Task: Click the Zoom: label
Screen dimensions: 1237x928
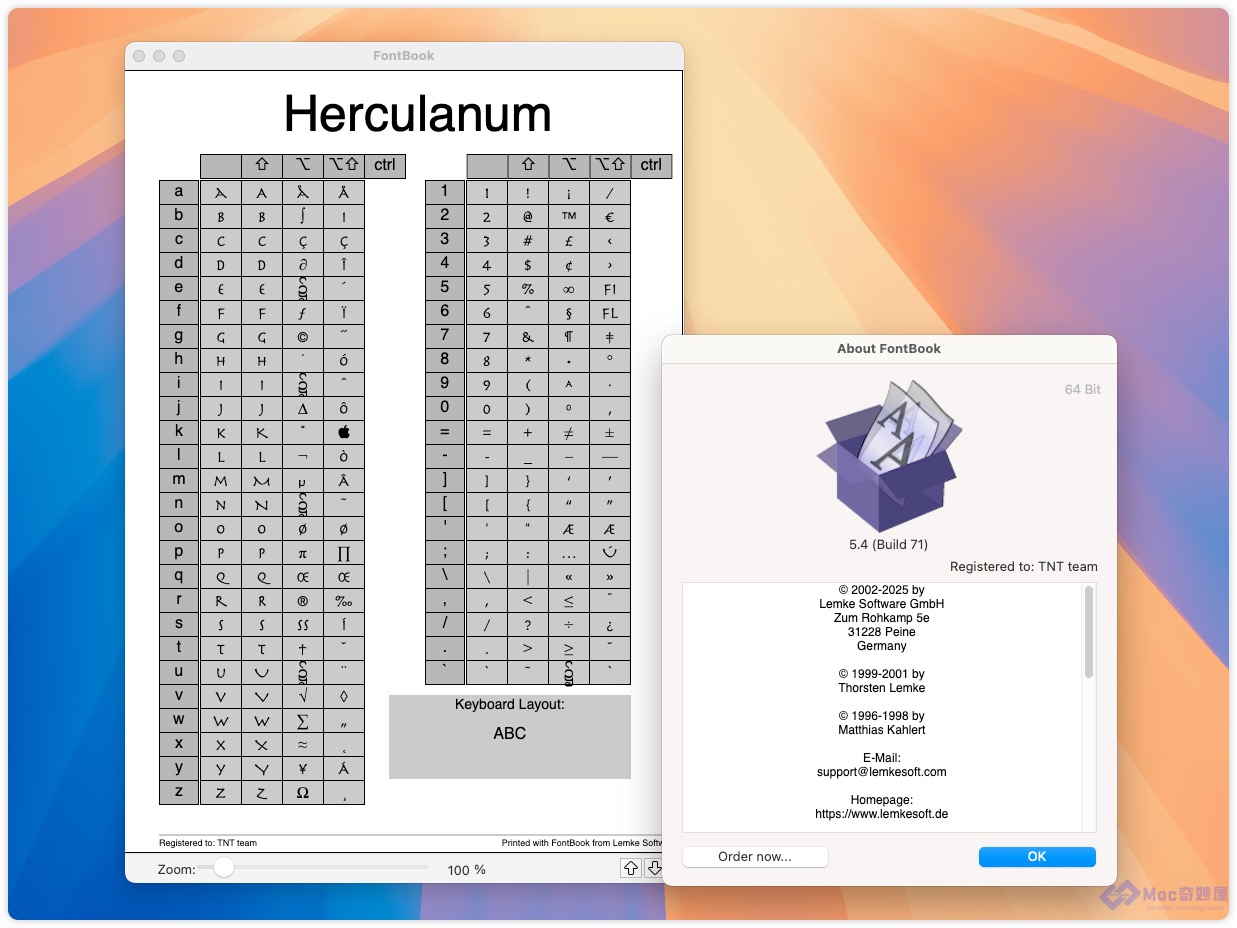Action: (x=176, y=870)
